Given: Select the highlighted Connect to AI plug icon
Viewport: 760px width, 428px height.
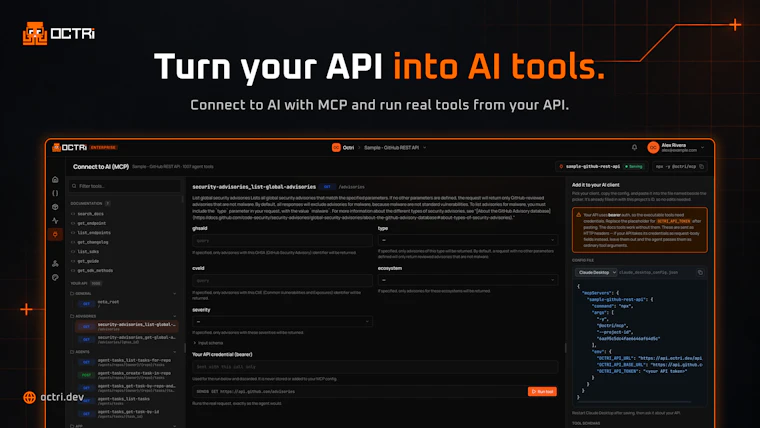Looking at the screenshot, I should click(55, 235).
